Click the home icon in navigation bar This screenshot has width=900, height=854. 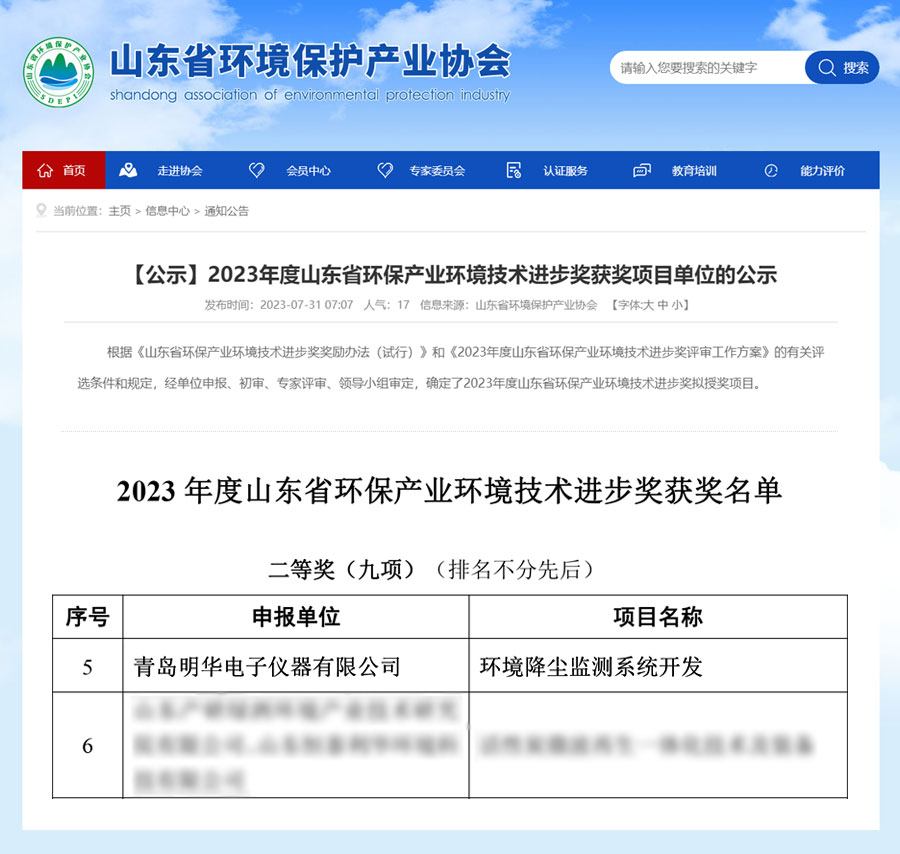point(45,171)
